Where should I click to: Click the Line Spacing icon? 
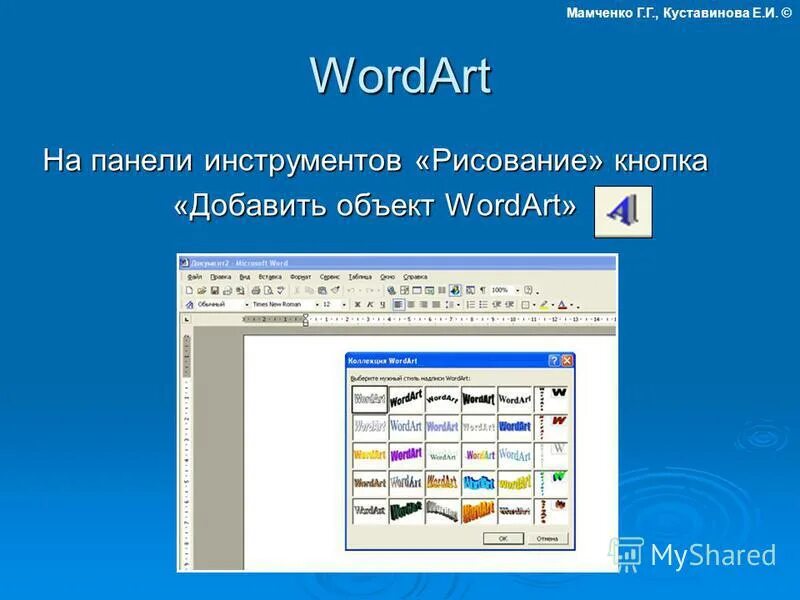pyautogui.click(x=450, y=305)
